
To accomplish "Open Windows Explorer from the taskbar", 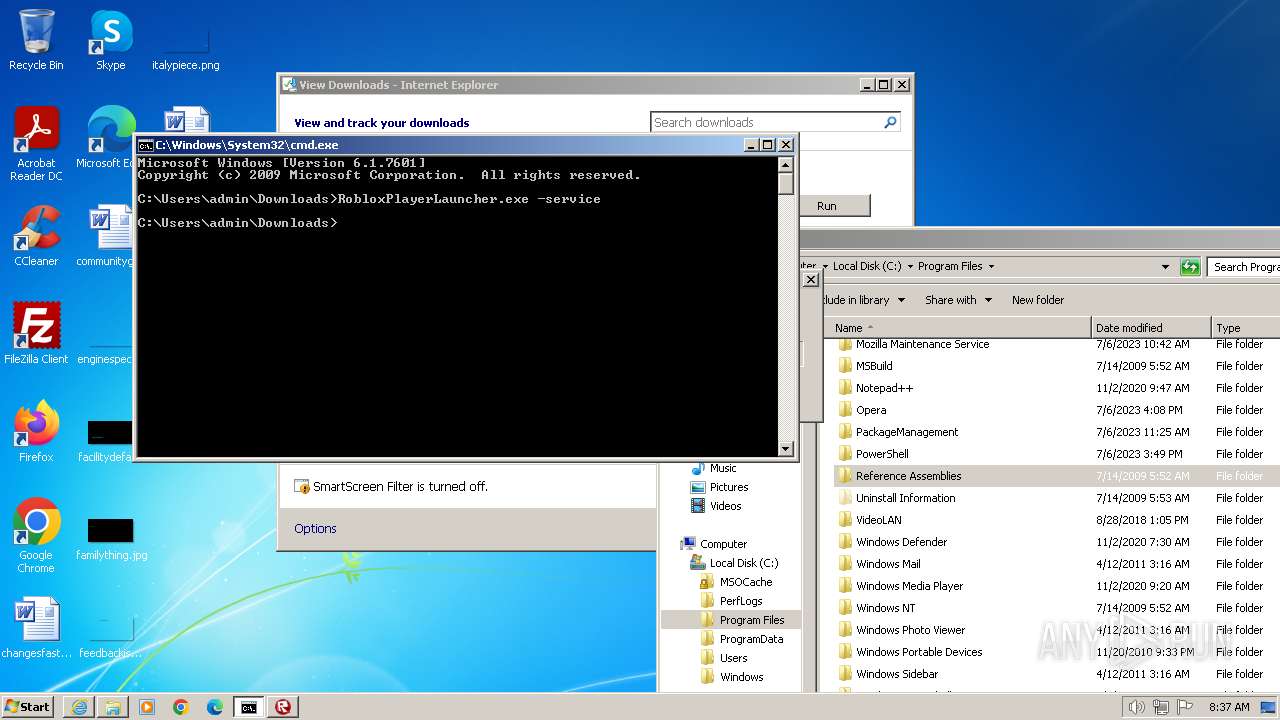I will pos(113,707).
